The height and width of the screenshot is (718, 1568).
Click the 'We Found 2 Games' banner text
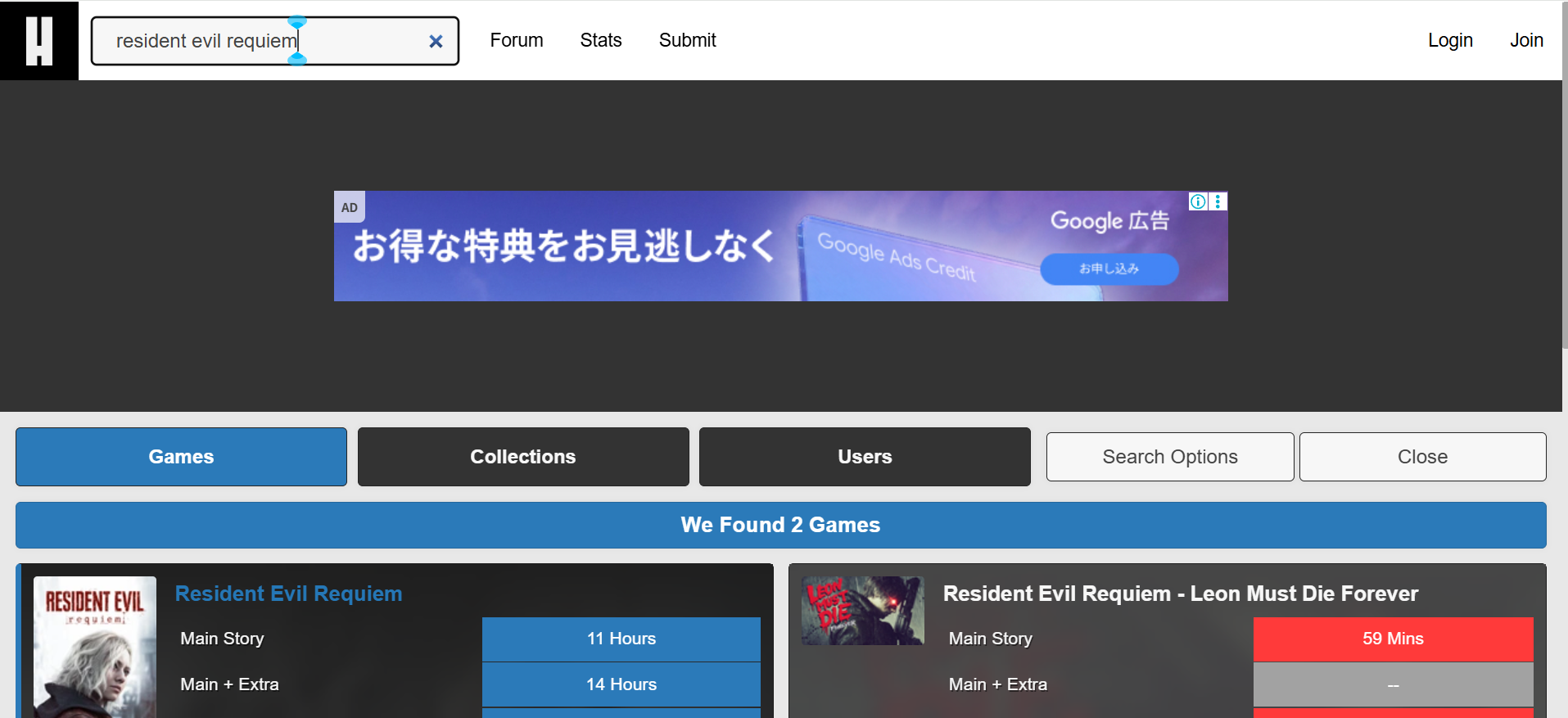[x=780, y=525]
